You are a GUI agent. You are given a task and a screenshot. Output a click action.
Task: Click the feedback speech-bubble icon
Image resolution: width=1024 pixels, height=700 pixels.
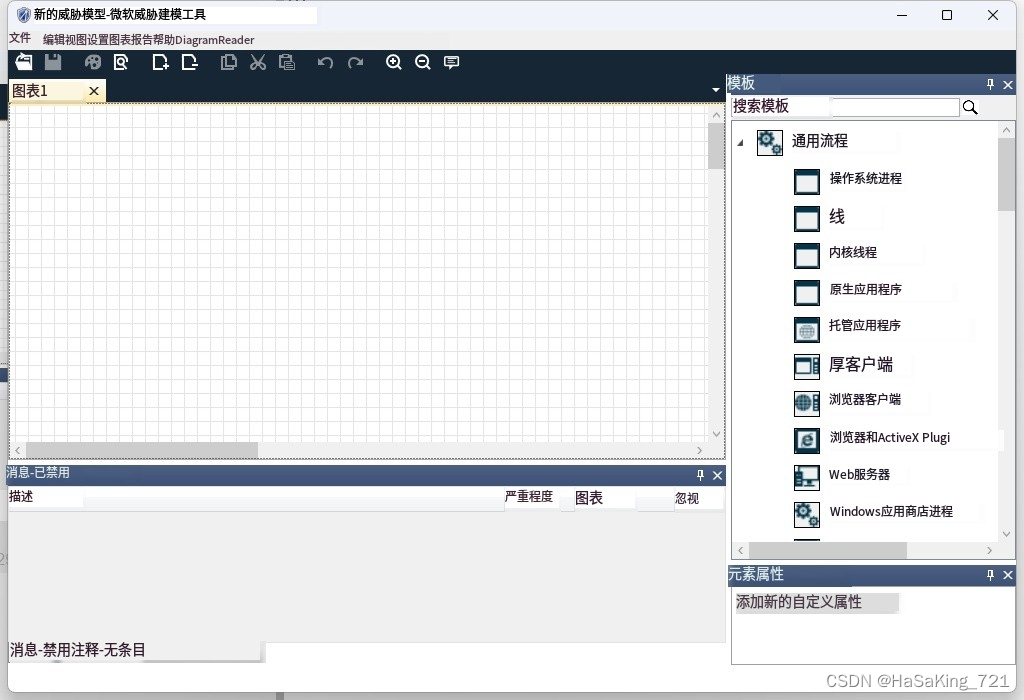[x=451, y=62]
